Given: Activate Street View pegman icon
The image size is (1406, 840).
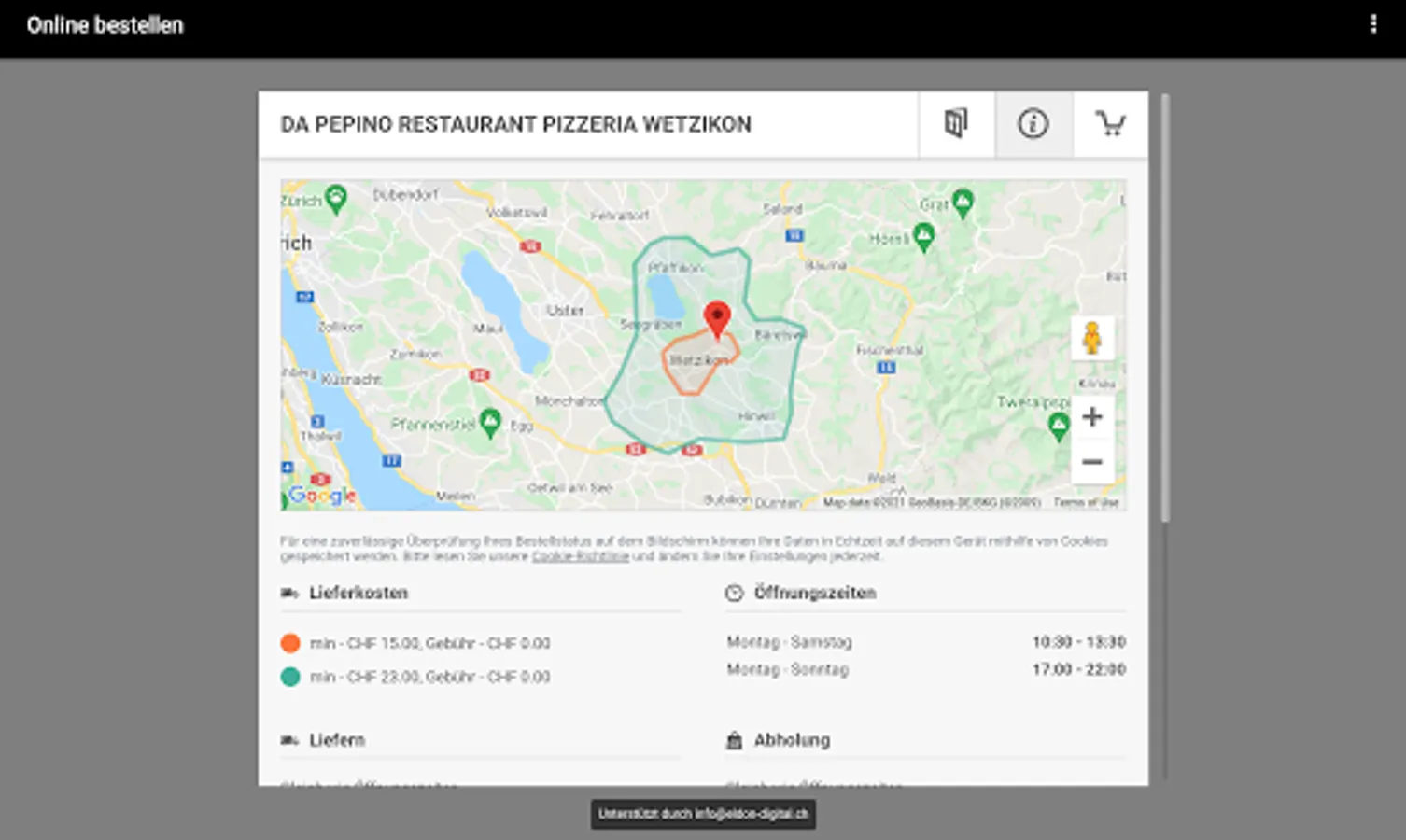Looking at the screenshot, I should point(1091,338).
